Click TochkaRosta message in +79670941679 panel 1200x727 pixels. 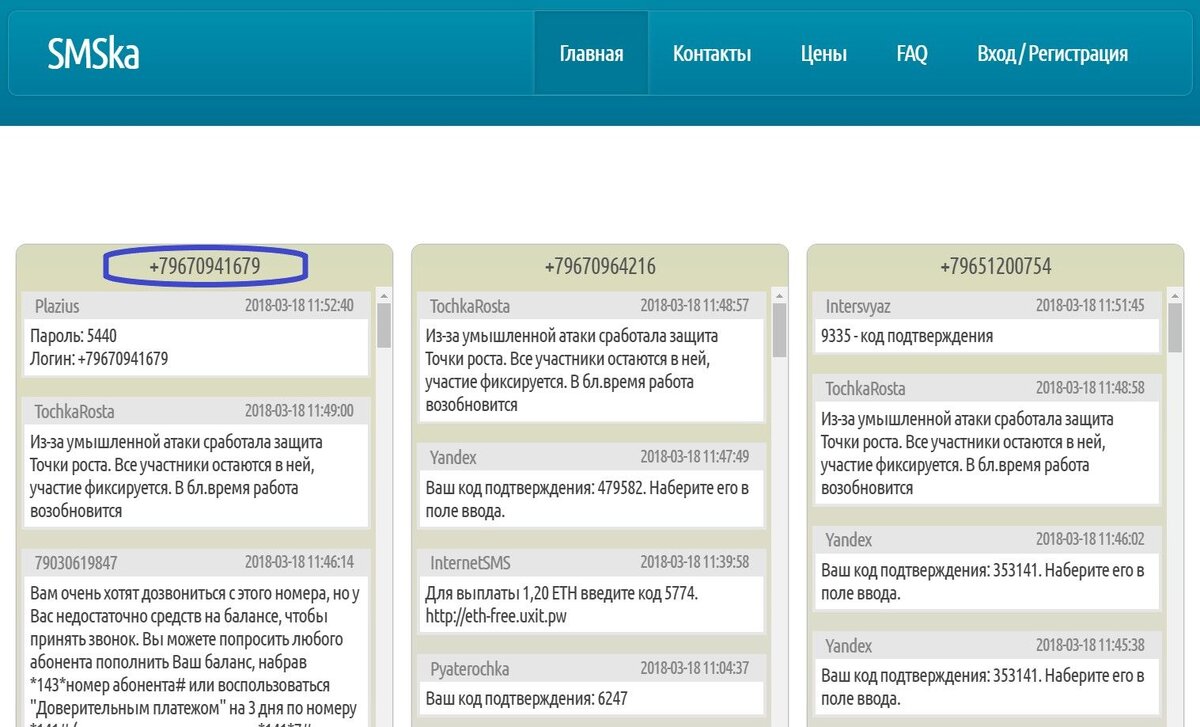196,476
